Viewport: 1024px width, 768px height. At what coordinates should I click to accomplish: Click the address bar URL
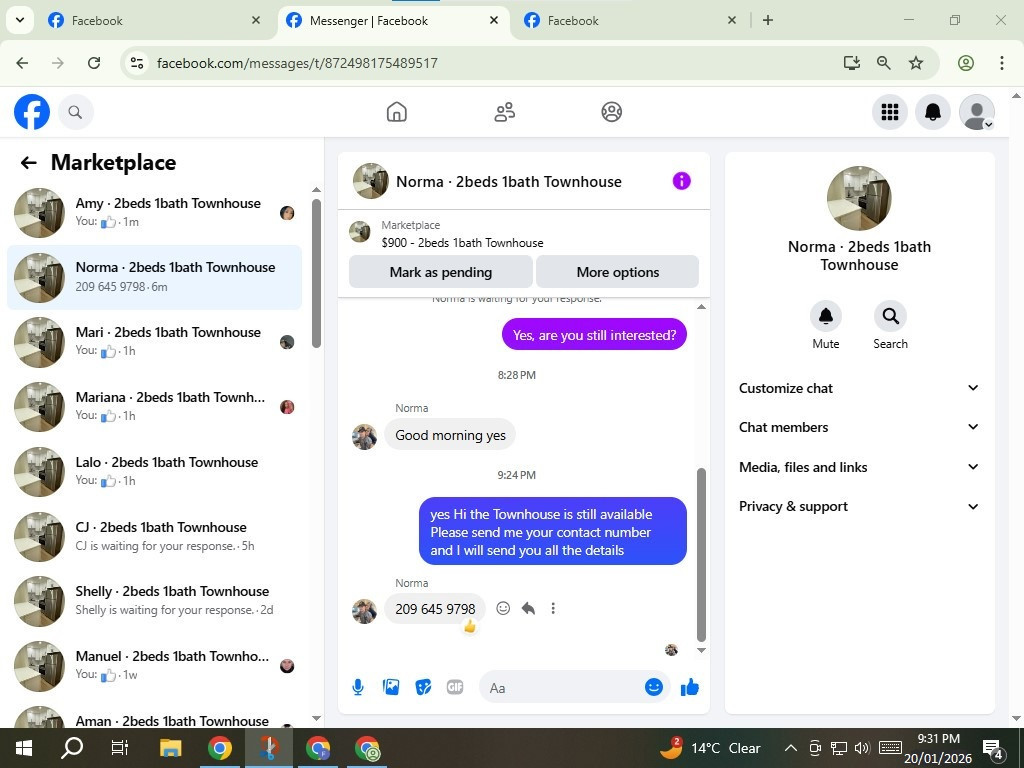(297, 63)
